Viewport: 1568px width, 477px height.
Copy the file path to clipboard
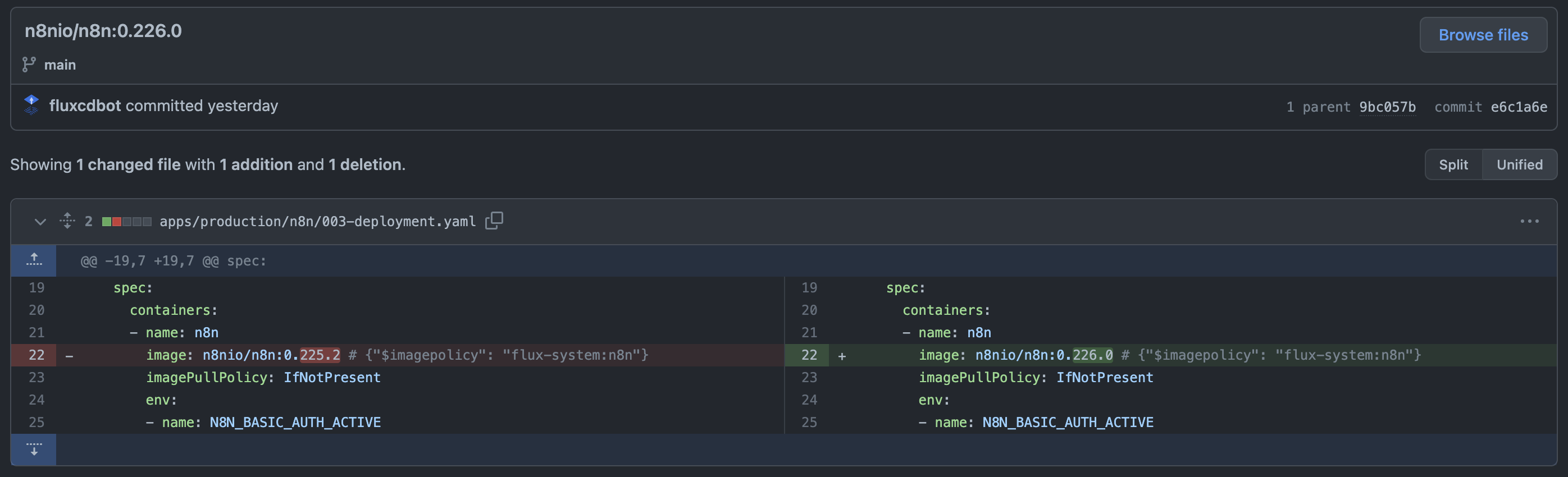click(494, 220)
